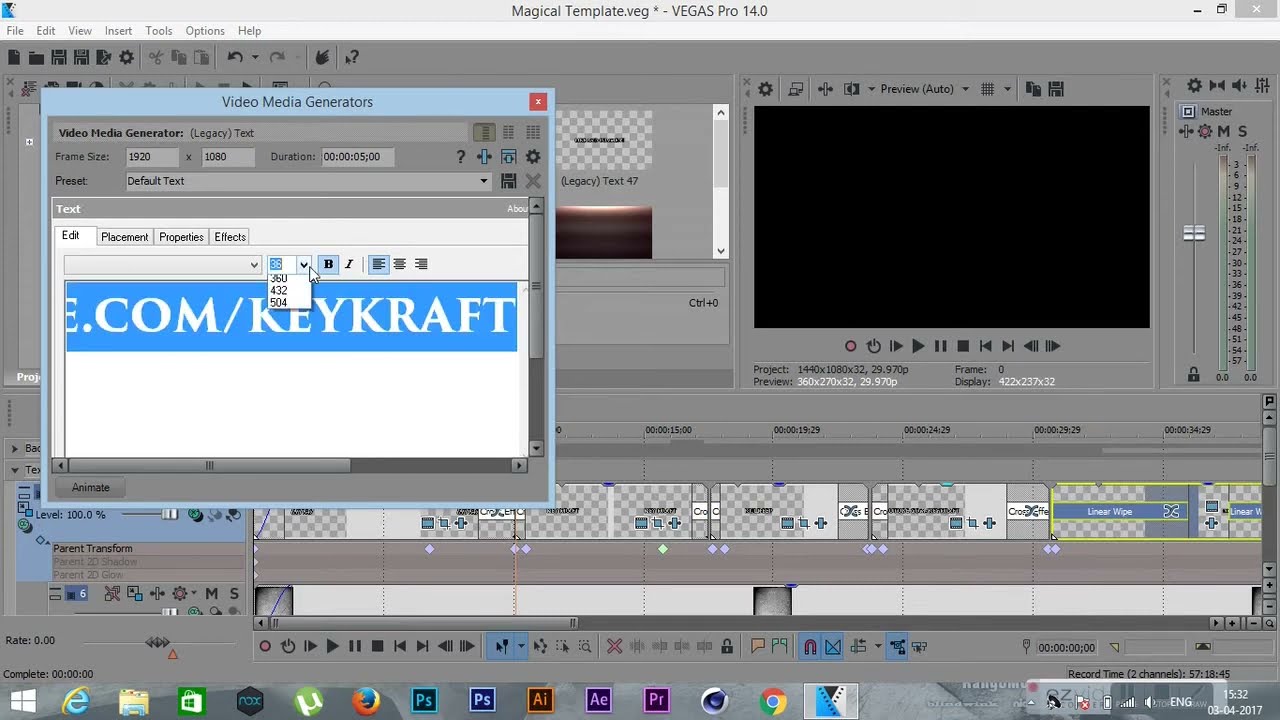Switch to the Effects tab
The image size is (1280, 720).
(x=230, y=237)
